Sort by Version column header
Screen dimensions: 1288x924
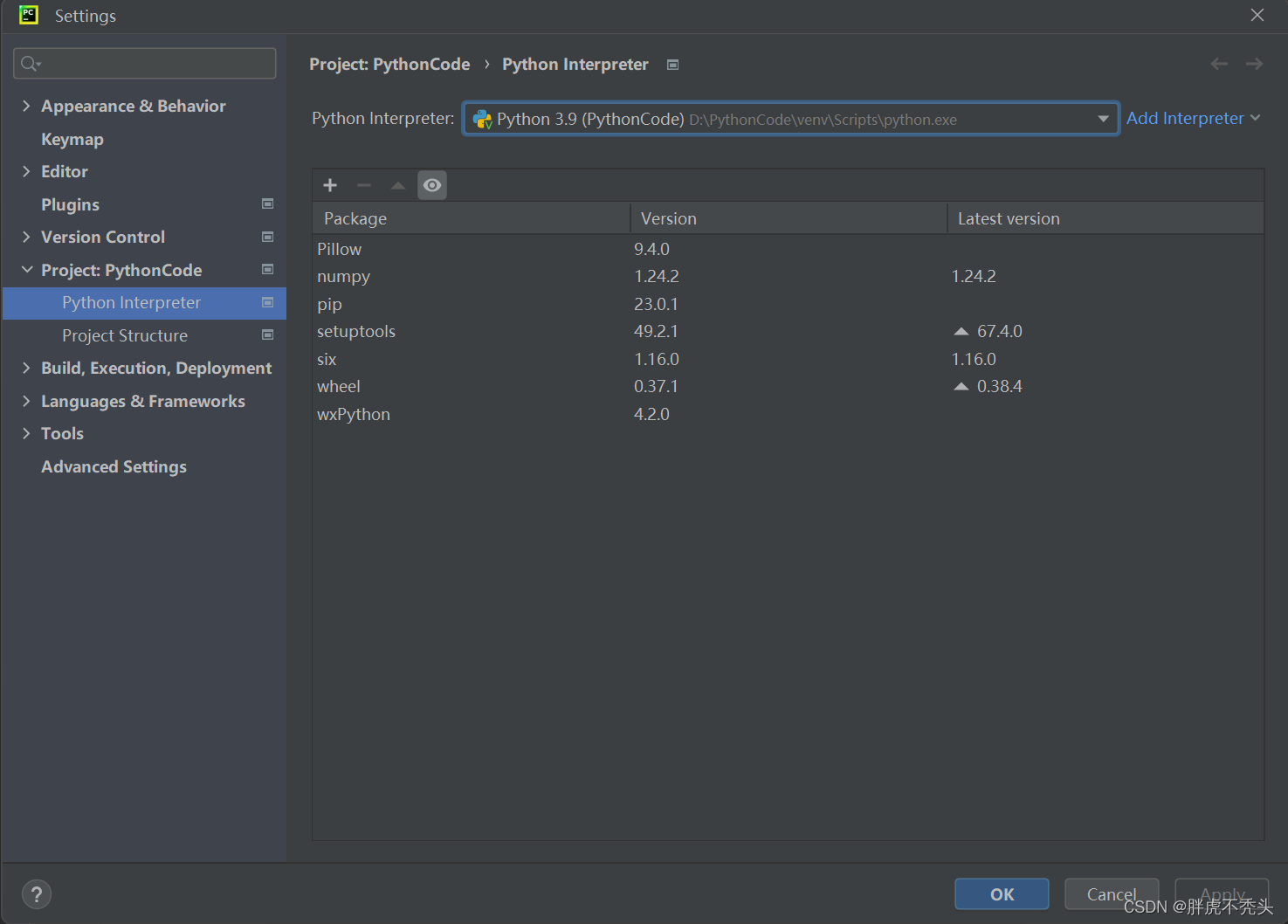(x=789, y=218)
